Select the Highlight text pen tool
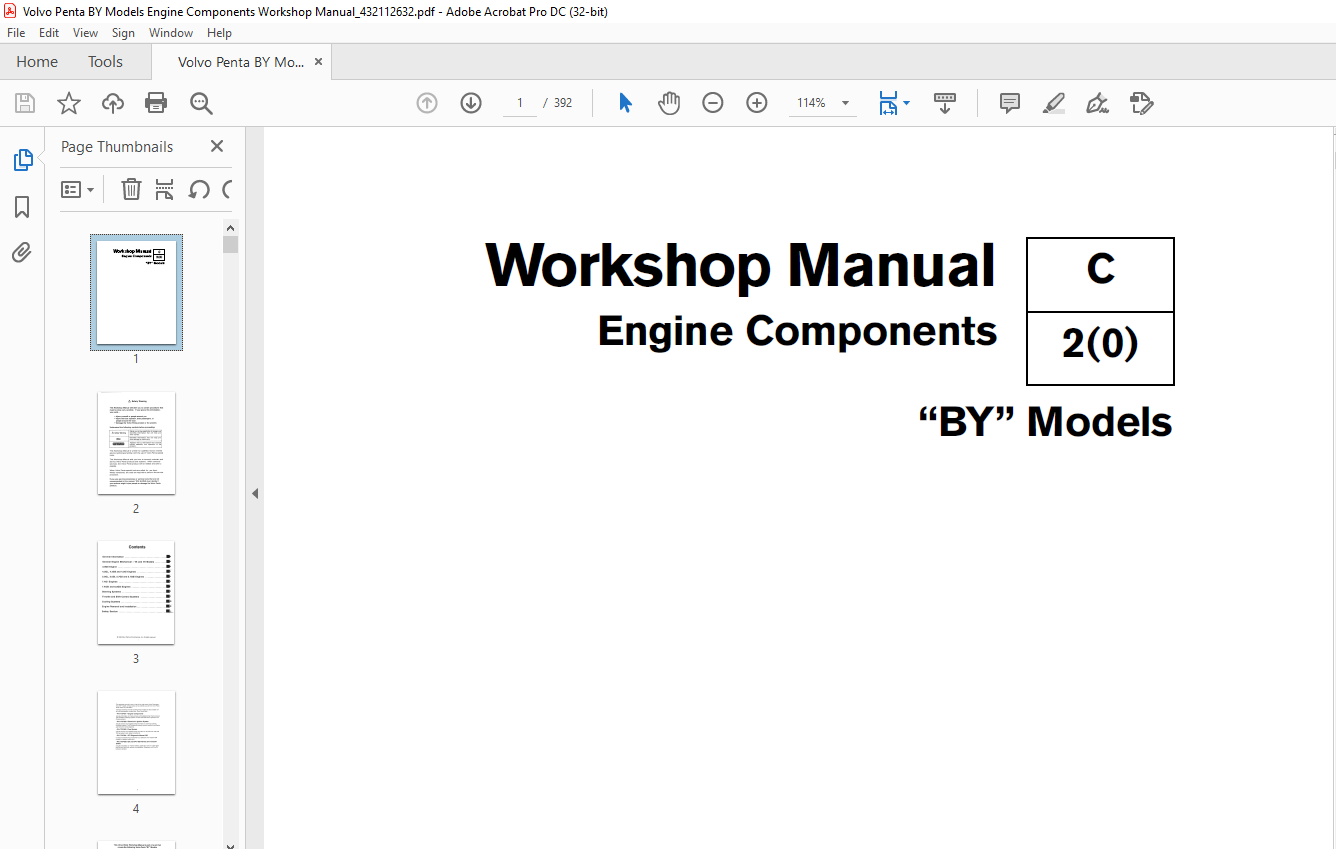 (x=1054, y=103)
